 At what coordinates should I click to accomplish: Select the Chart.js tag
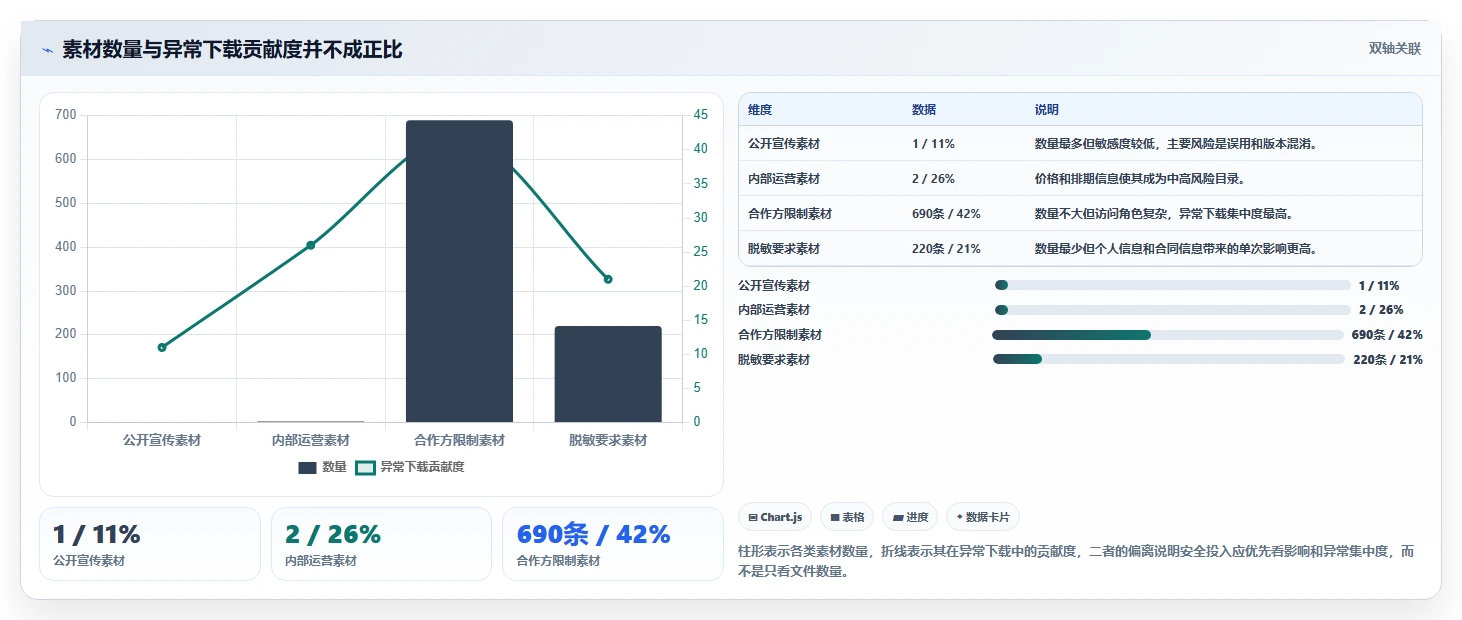tap(775, 517)
